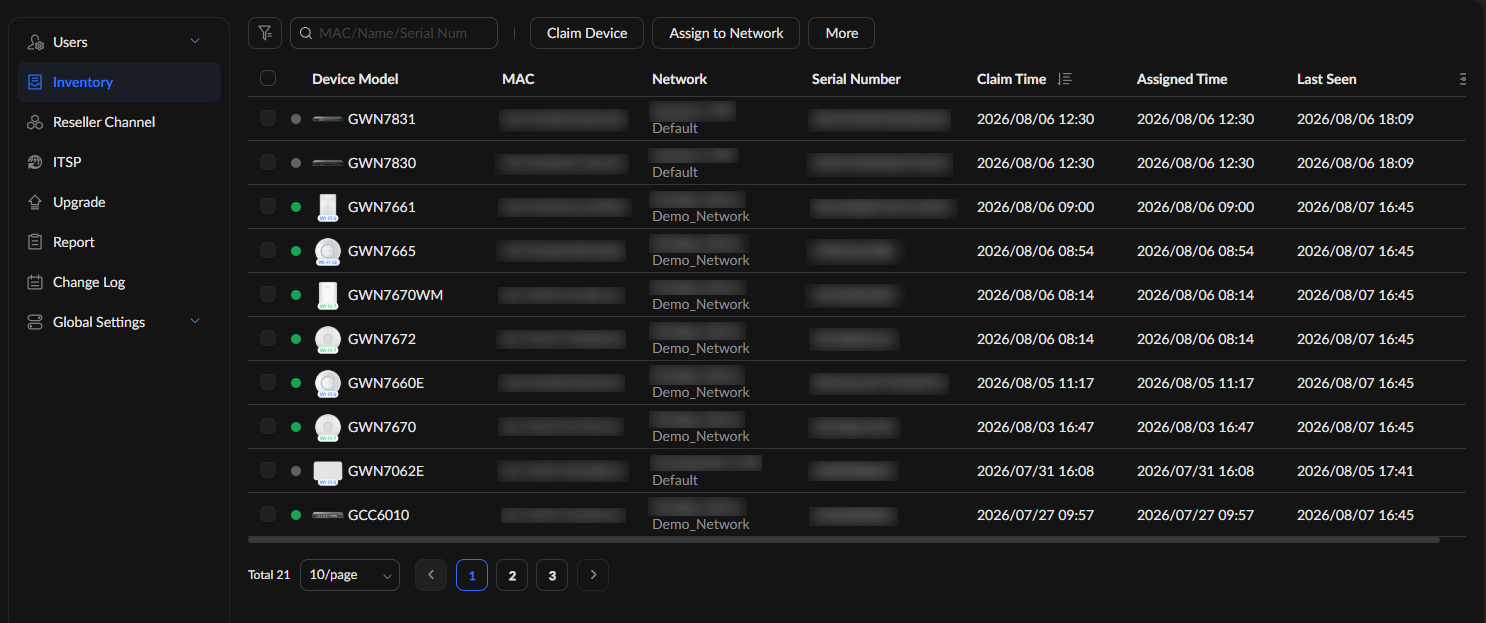Click Claim Time 2026/08/05 11:17
This screenshot has width=1486, height=623.
(x=1035, y=383)
